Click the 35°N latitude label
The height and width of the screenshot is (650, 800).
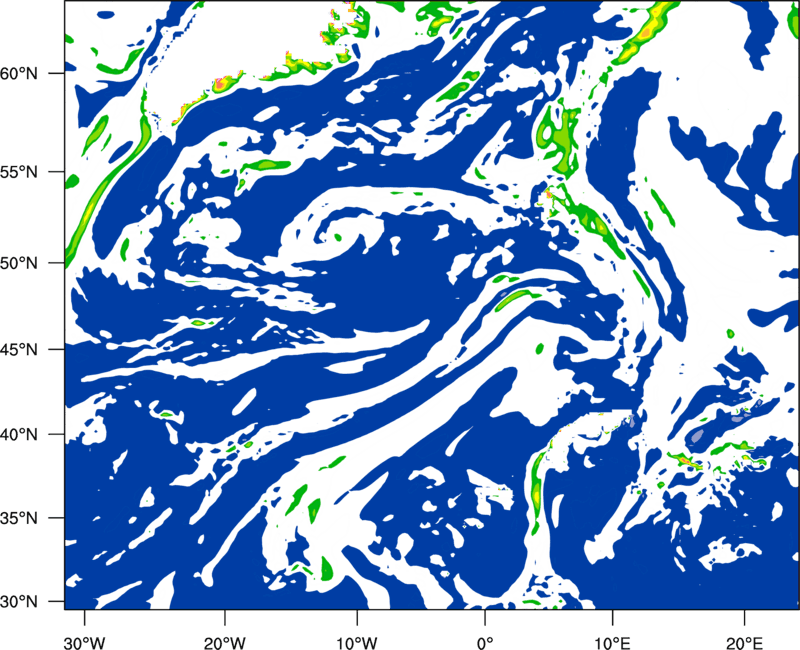[x=19, y=518]
